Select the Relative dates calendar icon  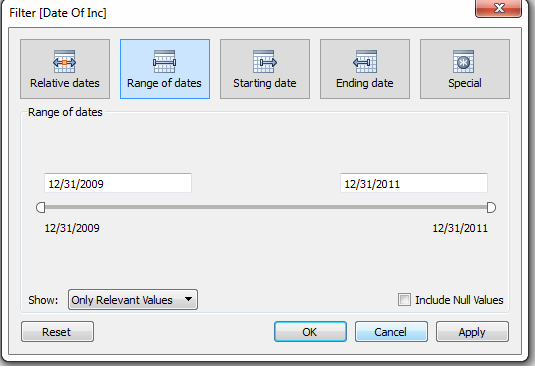[64, 61]
